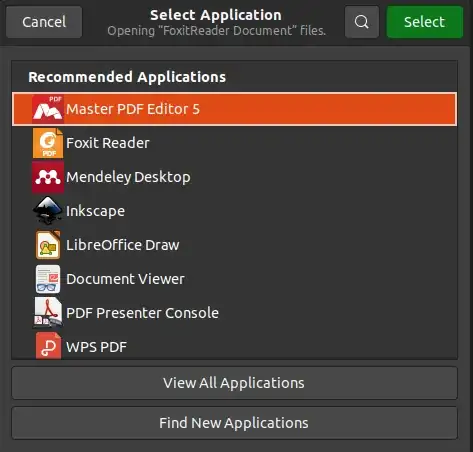Click the WPS PDF icon

(x=48, y=346)
